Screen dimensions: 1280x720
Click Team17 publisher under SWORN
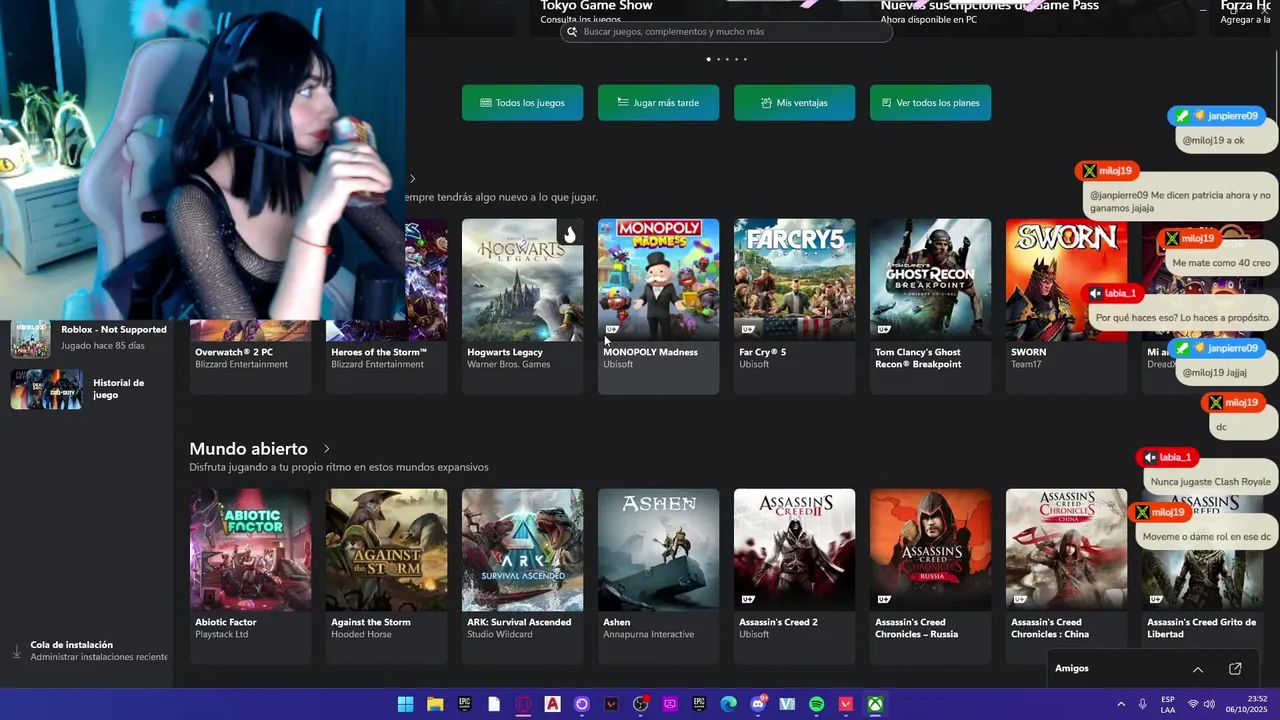click(x=1026, y=365)
